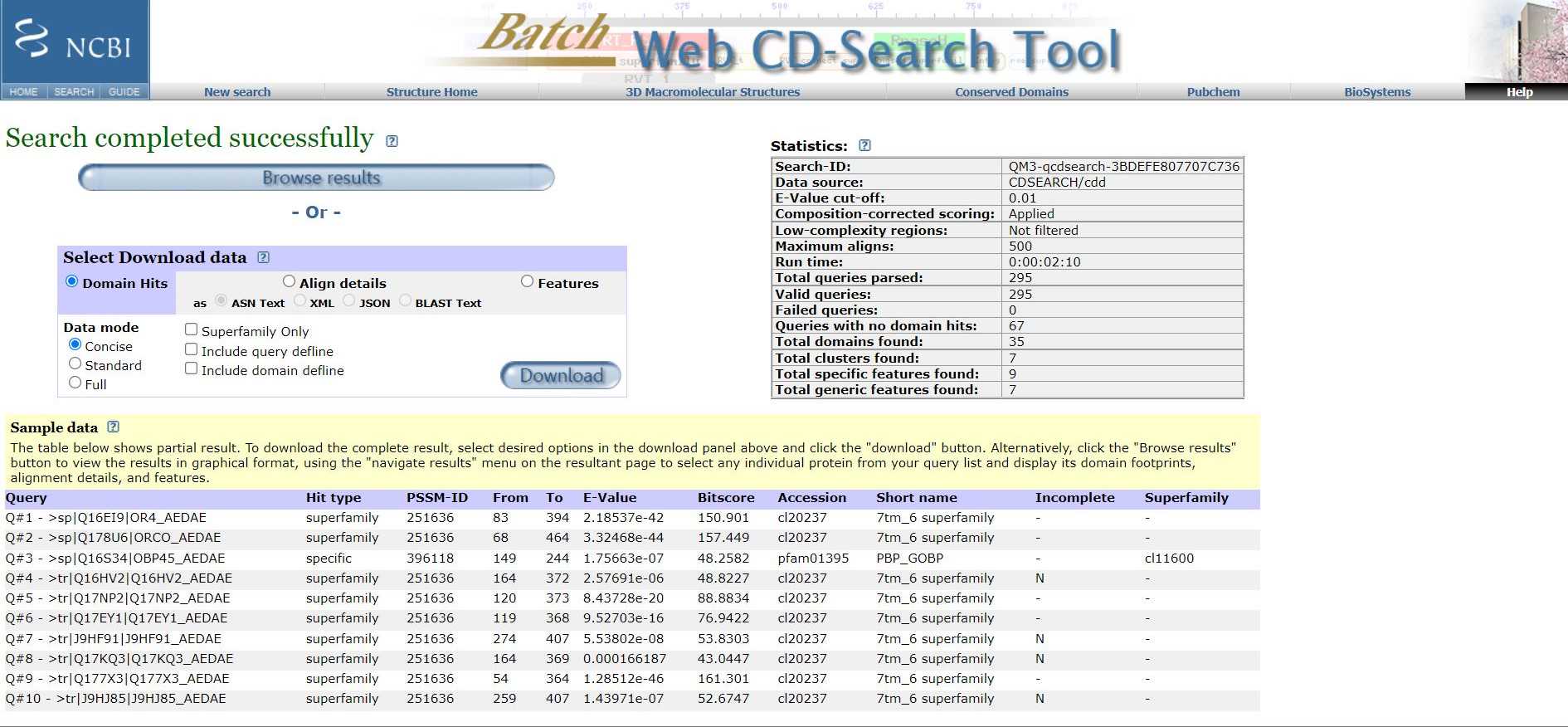This screenshot has height=727, width=1568.
Task: Open help icon next to Sample data
Action: pos(114,427)
